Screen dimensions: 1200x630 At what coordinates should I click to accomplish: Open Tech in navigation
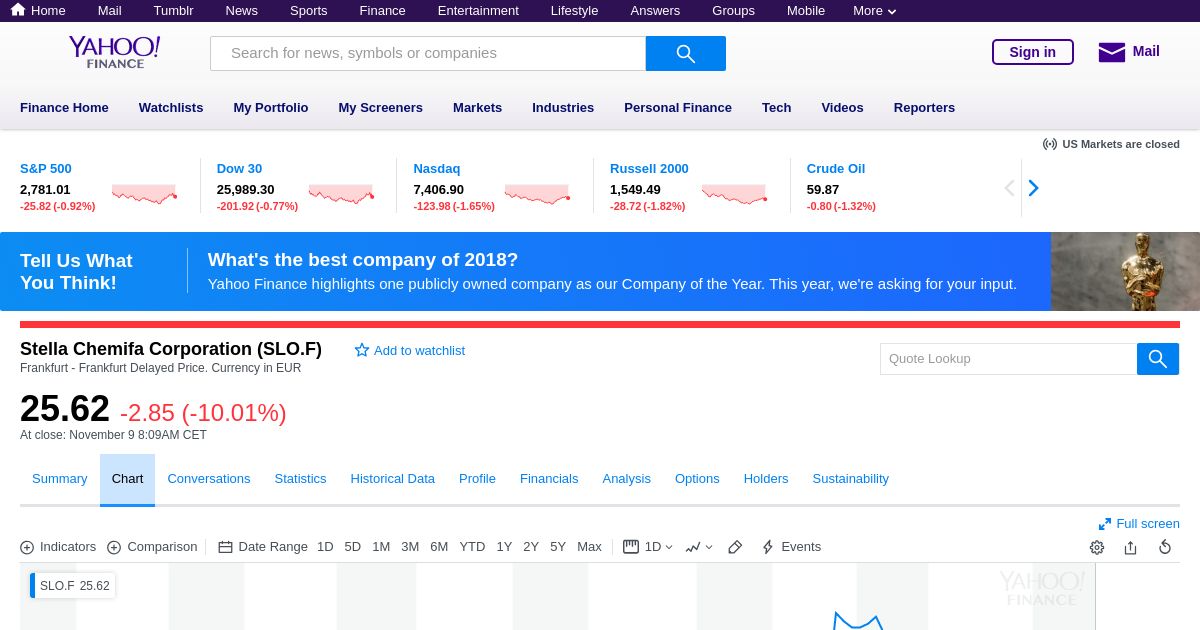coord(777,107)
